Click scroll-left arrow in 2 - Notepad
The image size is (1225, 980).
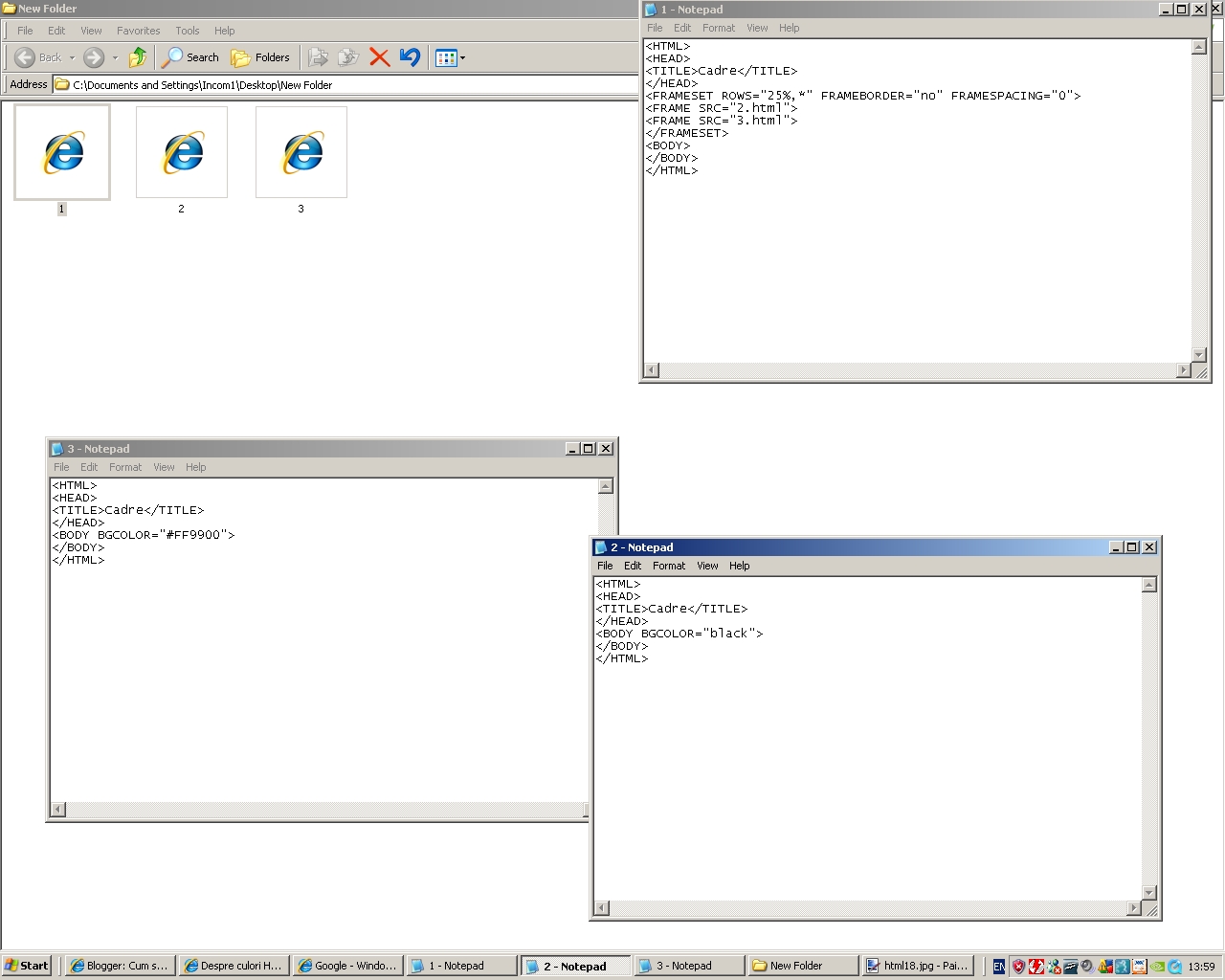601,908
